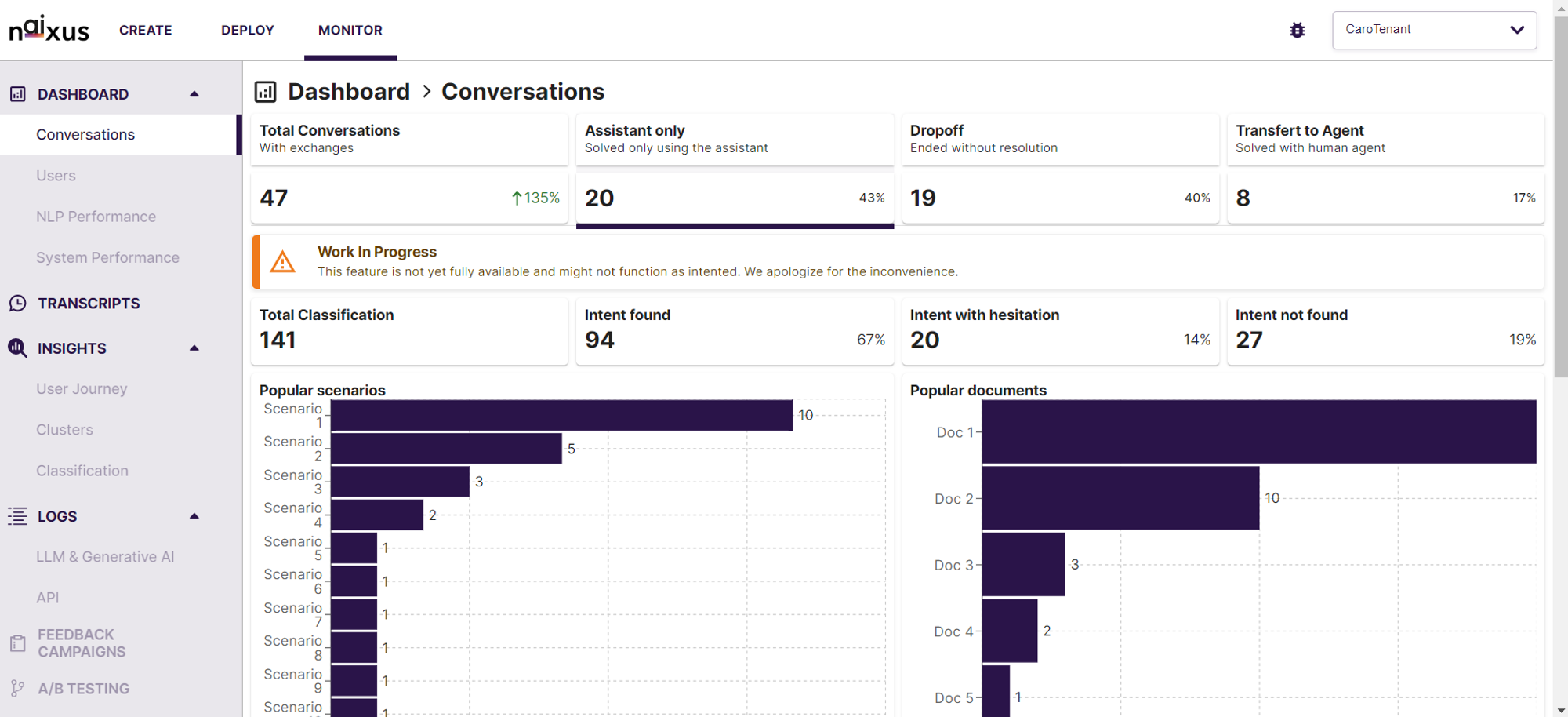
Task: Click the Feedback Campaigns clipboard icon
Action: (x=18, y=643)
